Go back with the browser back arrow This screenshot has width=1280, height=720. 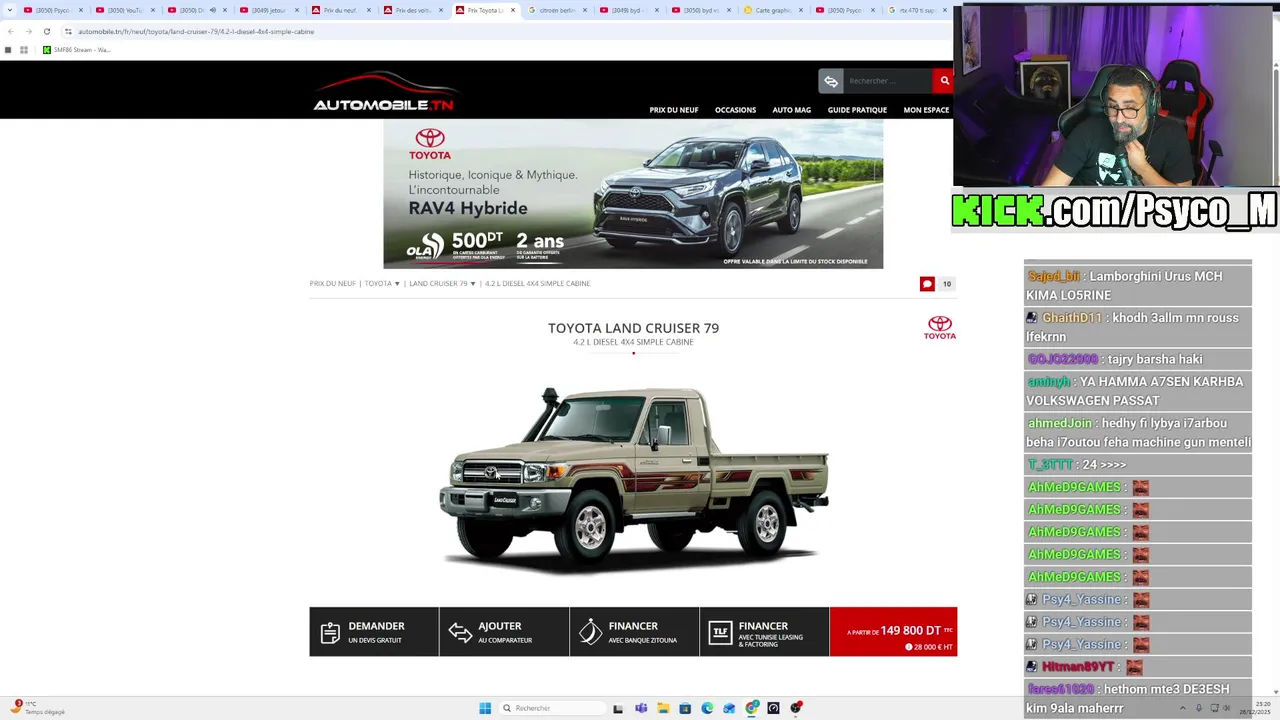pos(11,31)
